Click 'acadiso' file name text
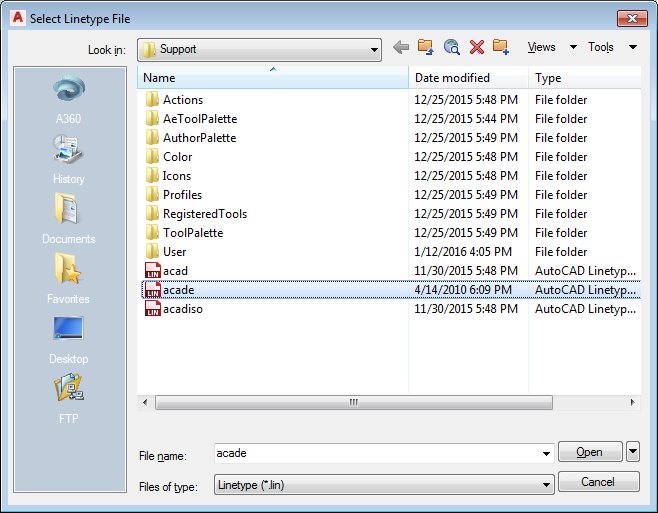Viewport: 658px width, 513px height. pos(183,309)
